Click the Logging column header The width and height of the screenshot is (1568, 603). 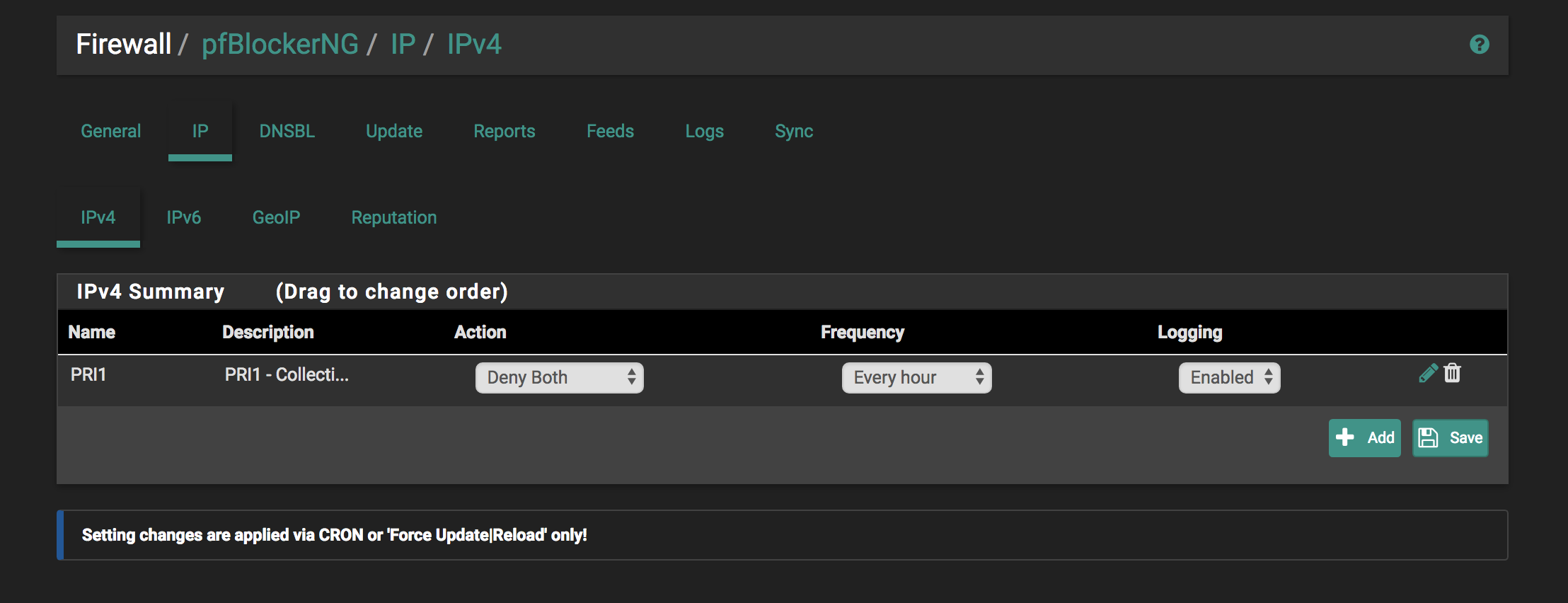click(1190, 332)
